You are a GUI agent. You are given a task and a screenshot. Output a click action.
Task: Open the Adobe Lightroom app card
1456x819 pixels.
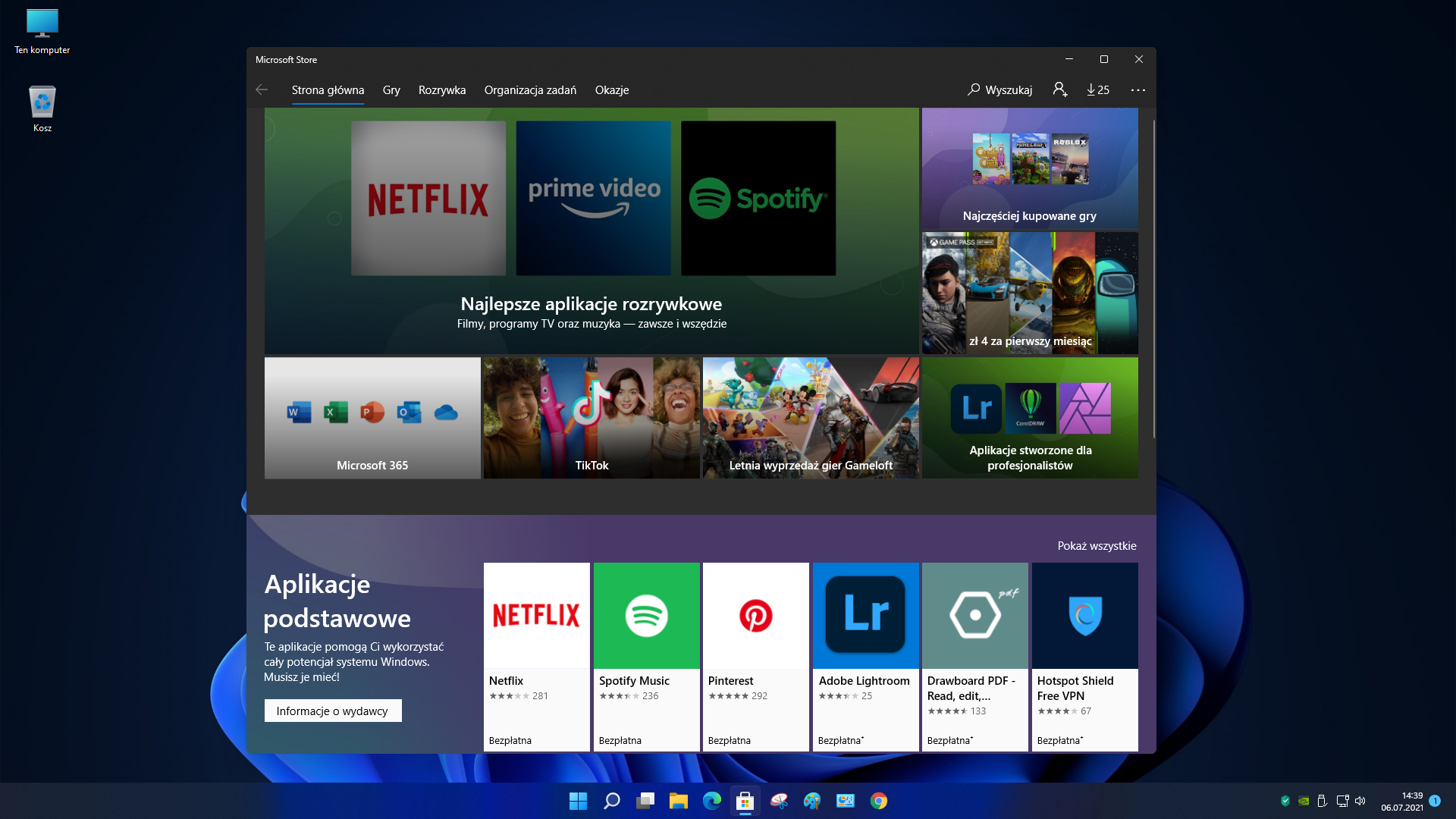pyautogui.click(x=866, y=657)
